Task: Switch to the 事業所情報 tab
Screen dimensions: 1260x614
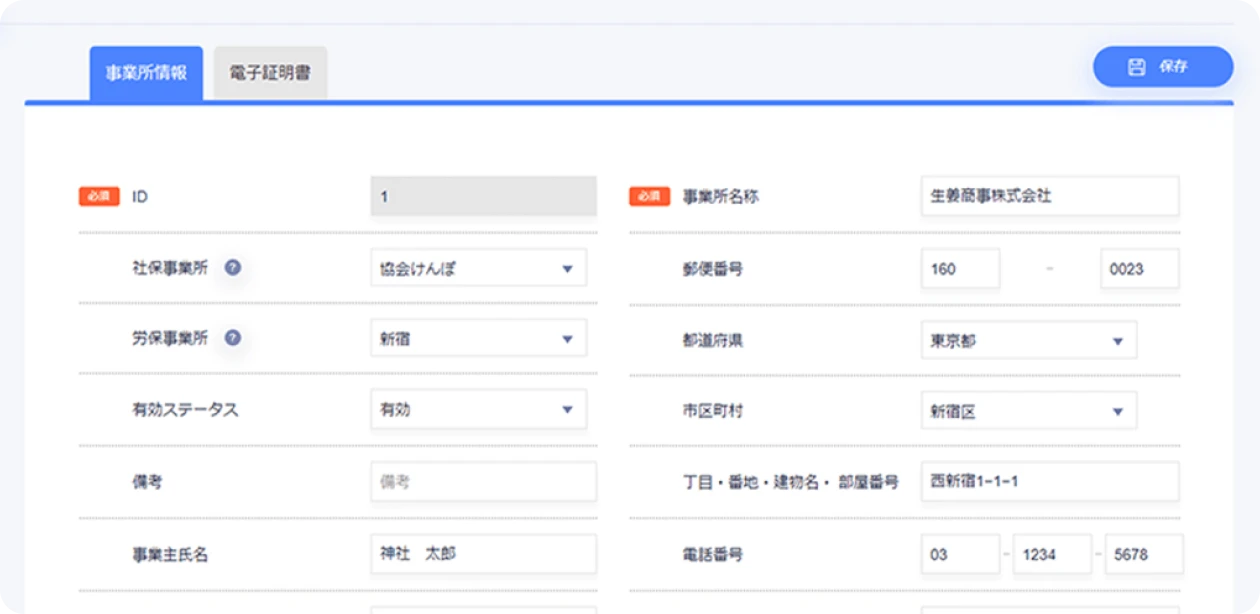Action: 146,74
